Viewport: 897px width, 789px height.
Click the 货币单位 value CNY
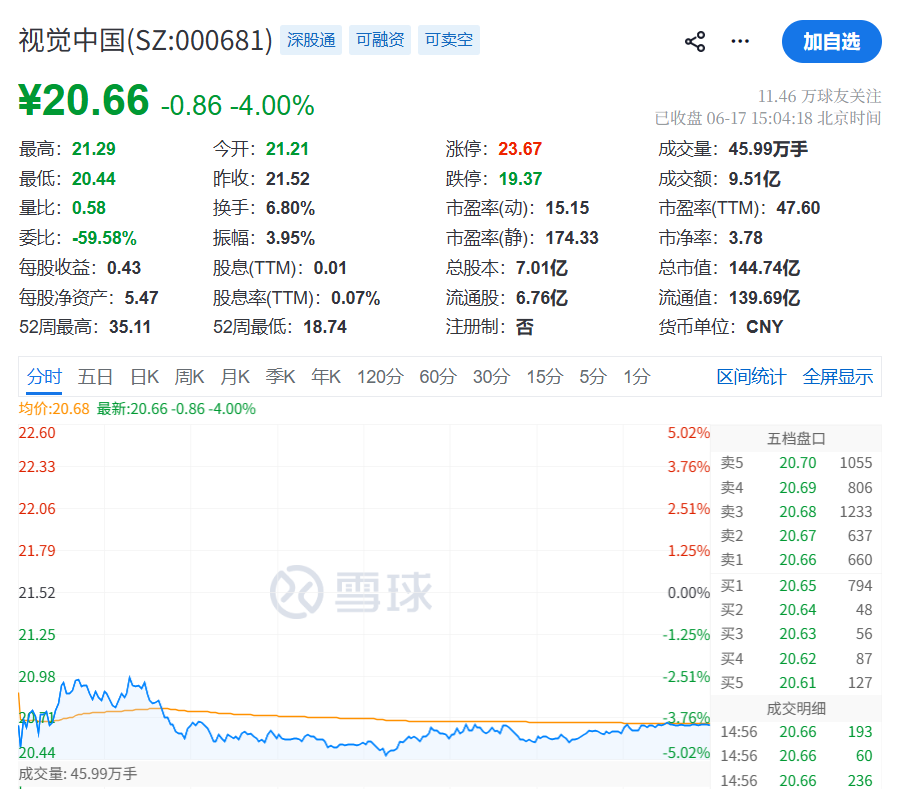click(x=765, y=327)
